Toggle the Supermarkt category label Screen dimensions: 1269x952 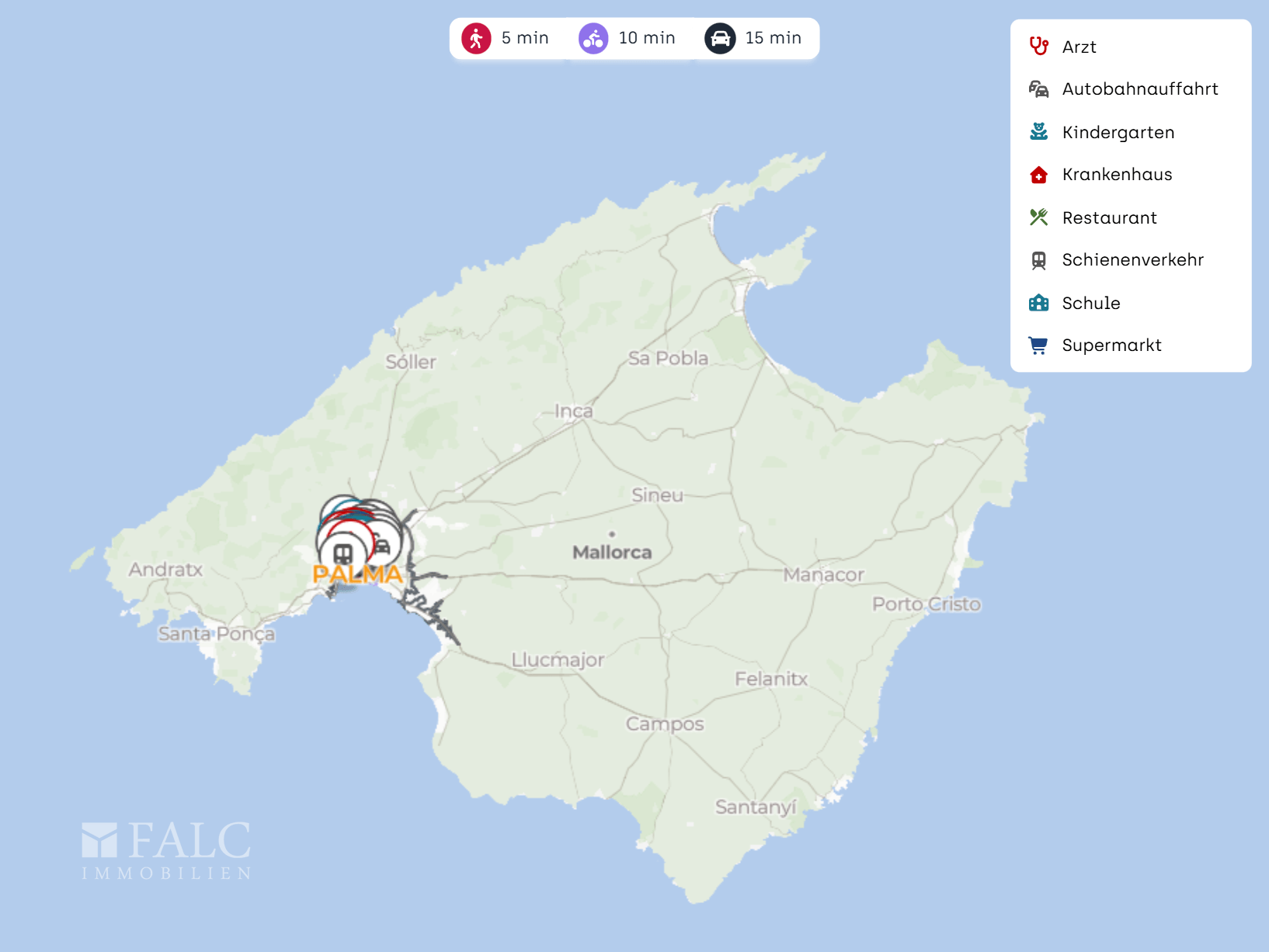point(1111,346)
